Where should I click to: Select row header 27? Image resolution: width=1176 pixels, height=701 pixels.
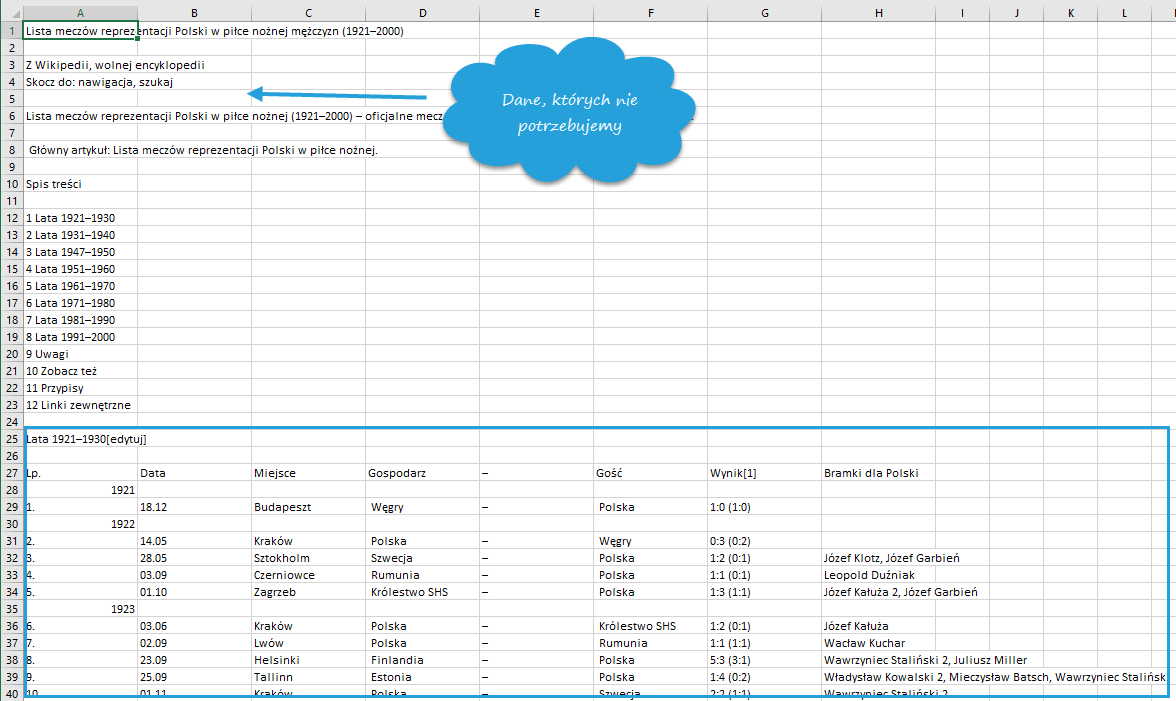click(x=11, y=473)
